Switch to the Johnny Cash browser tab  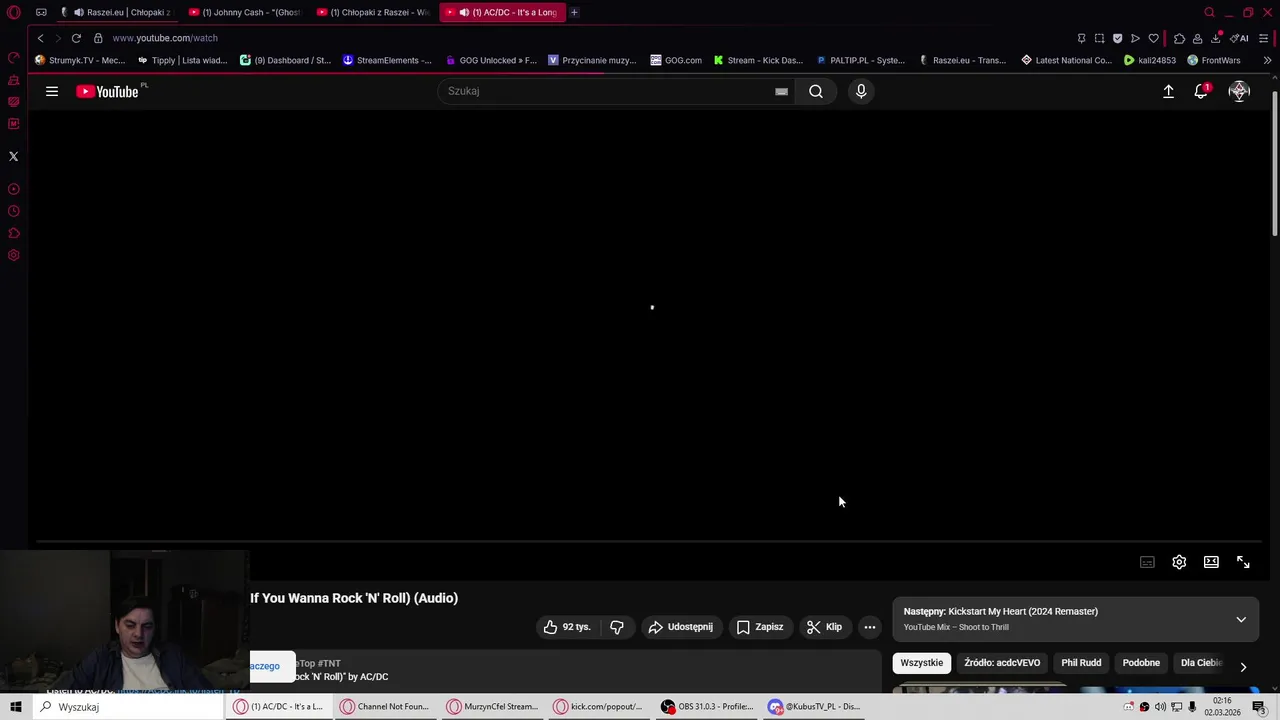pyautogui.click(x=245, y=12)
